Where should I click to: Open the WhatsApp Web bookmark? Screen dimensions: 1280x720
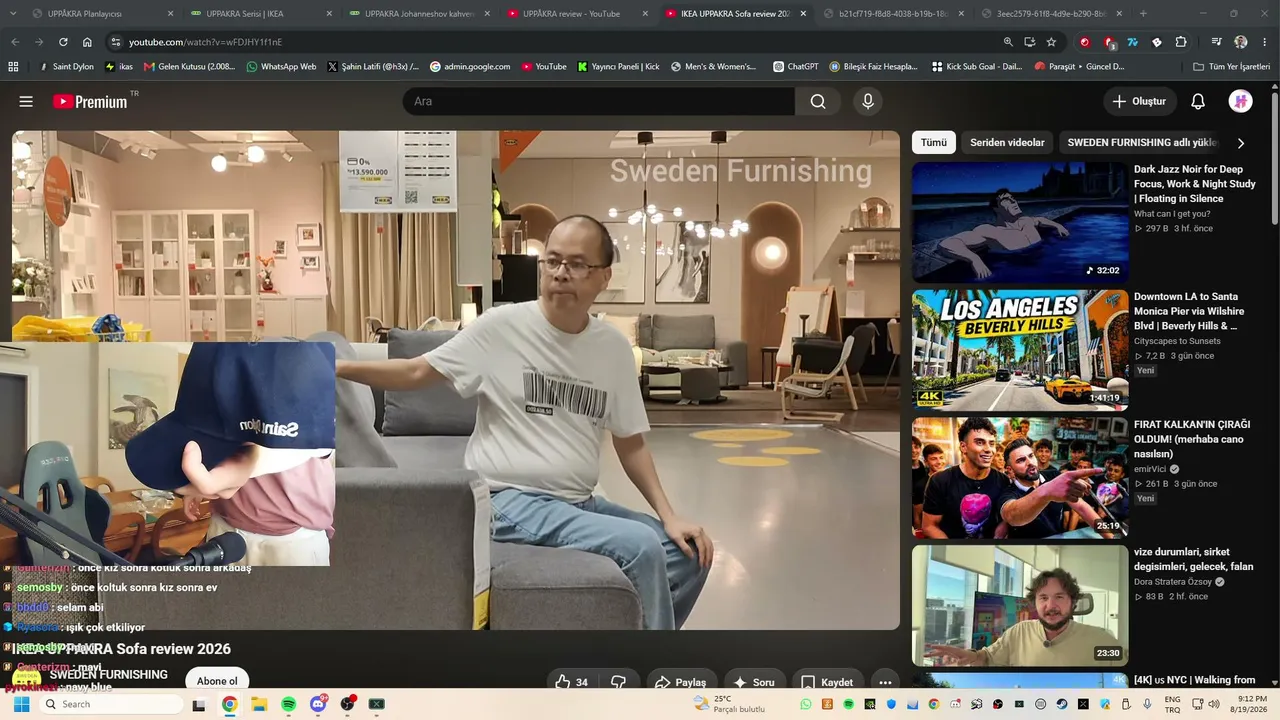coord(280,67)
